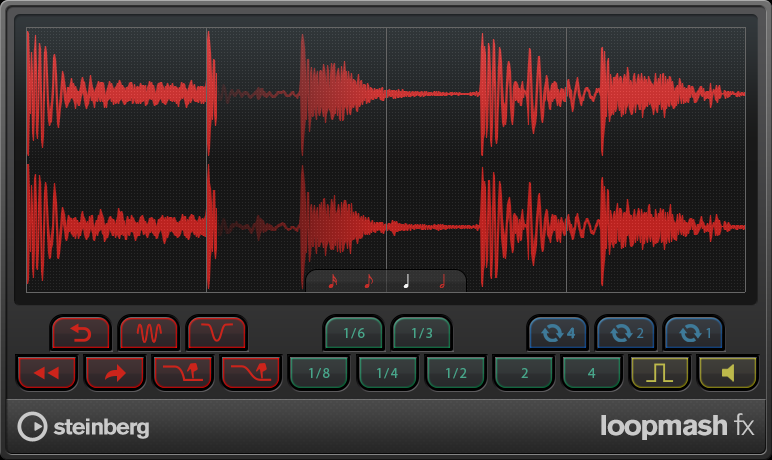Trigger the 1/6 stutter button

click(354, 333)
